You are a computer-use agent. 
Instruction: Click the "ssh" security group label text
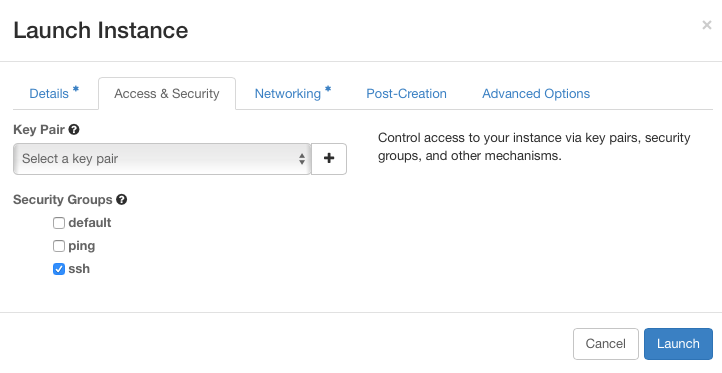pyautogui.click(x=79, y=269)
